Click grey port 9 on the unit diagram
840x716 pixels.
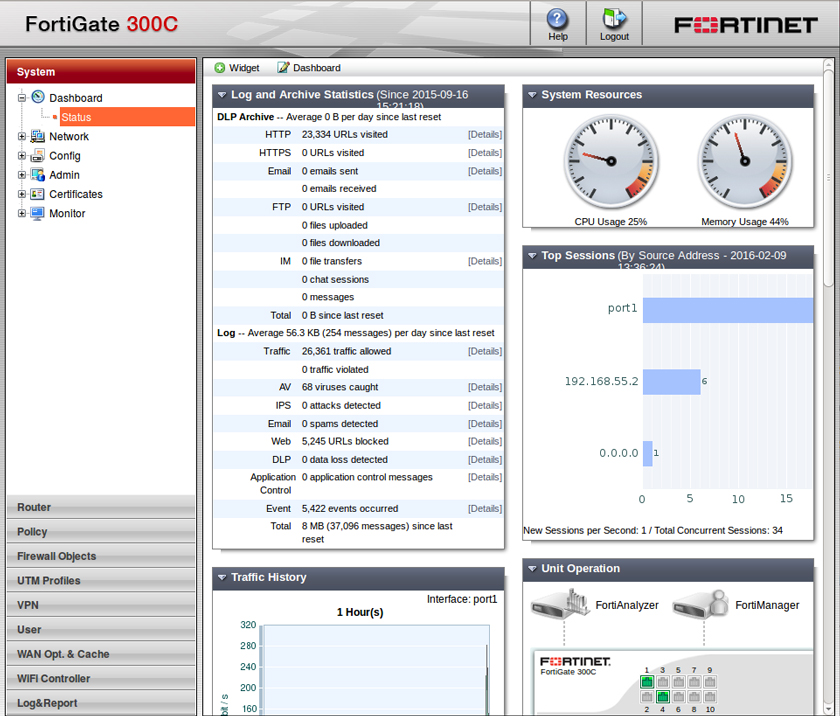tap(710, 682)
